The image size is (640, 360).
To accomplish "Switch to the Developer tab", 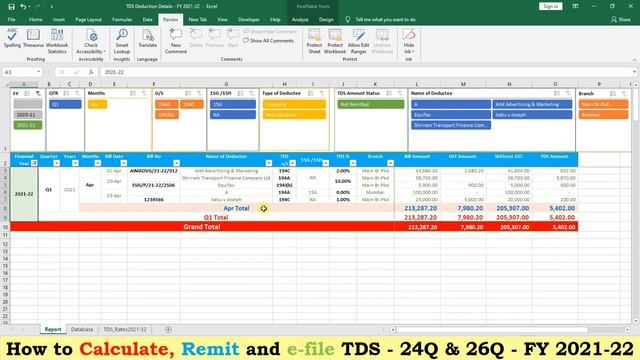I will click(x=249, y=20).
